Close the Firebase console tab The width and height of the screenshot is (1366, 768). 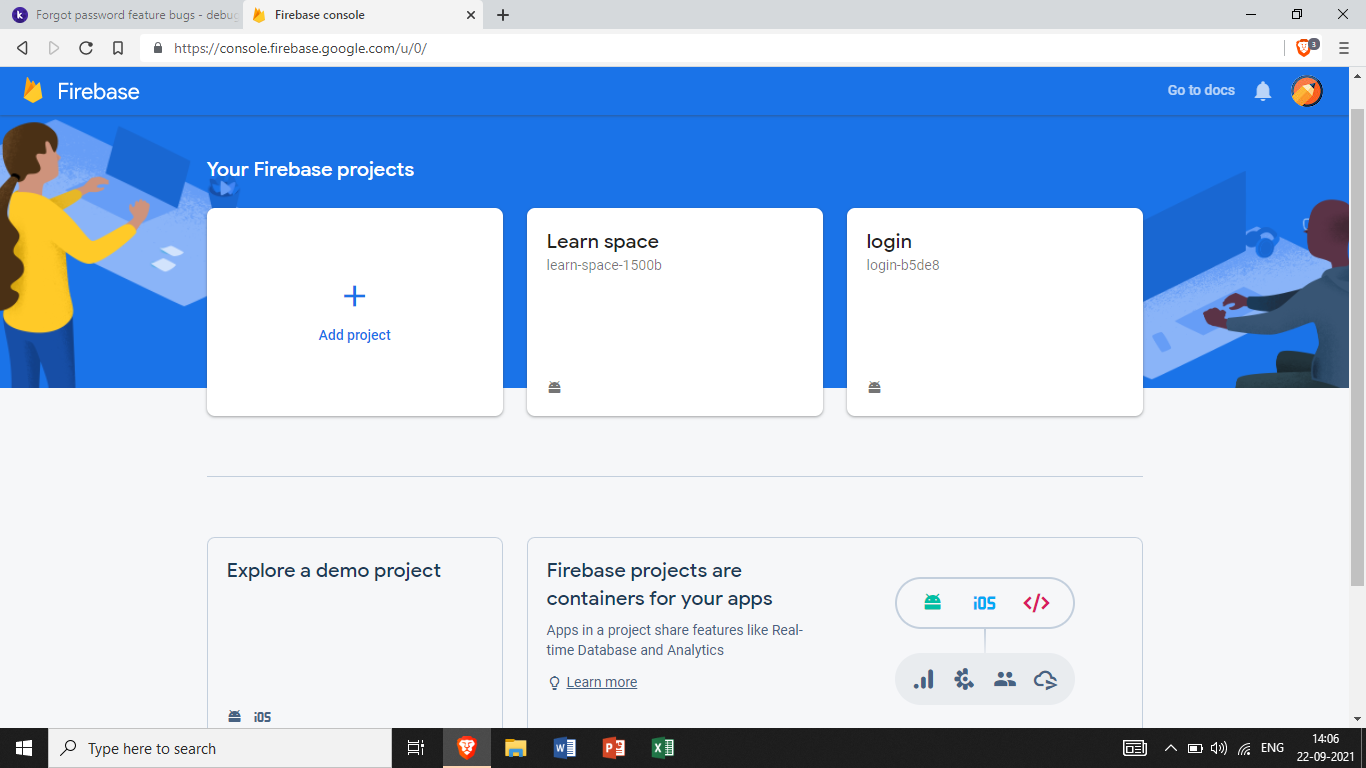pos(471,15)
